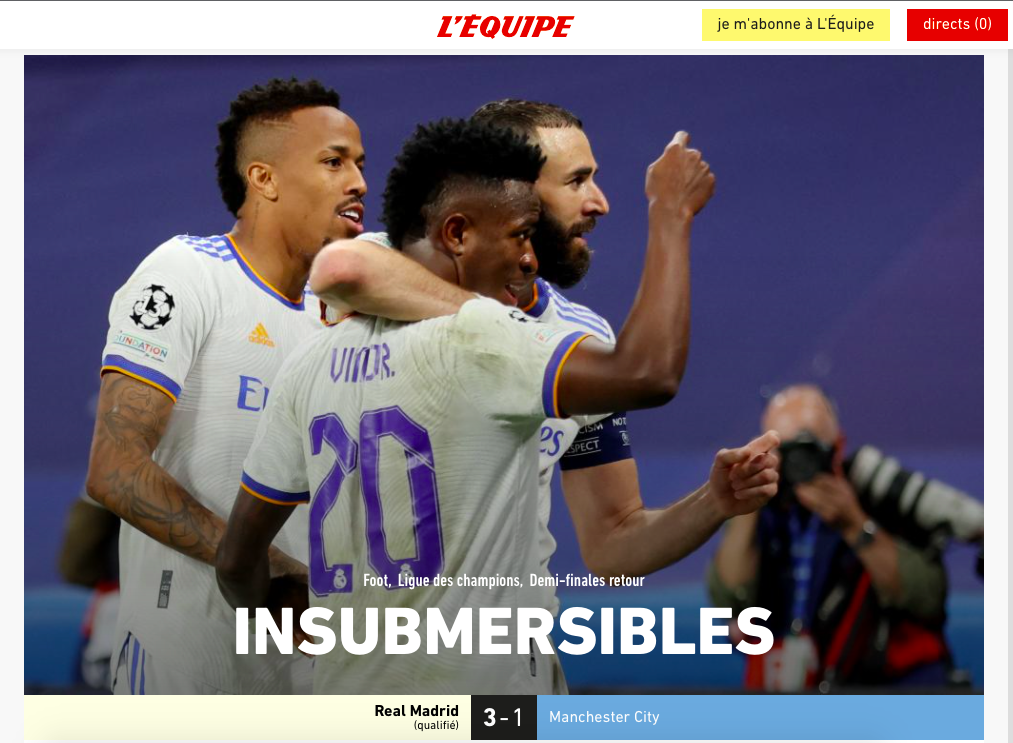The height and width of the screenshot is (743, 1013).
Task: Open the hero match celebration photo
Action: point(504,375)
